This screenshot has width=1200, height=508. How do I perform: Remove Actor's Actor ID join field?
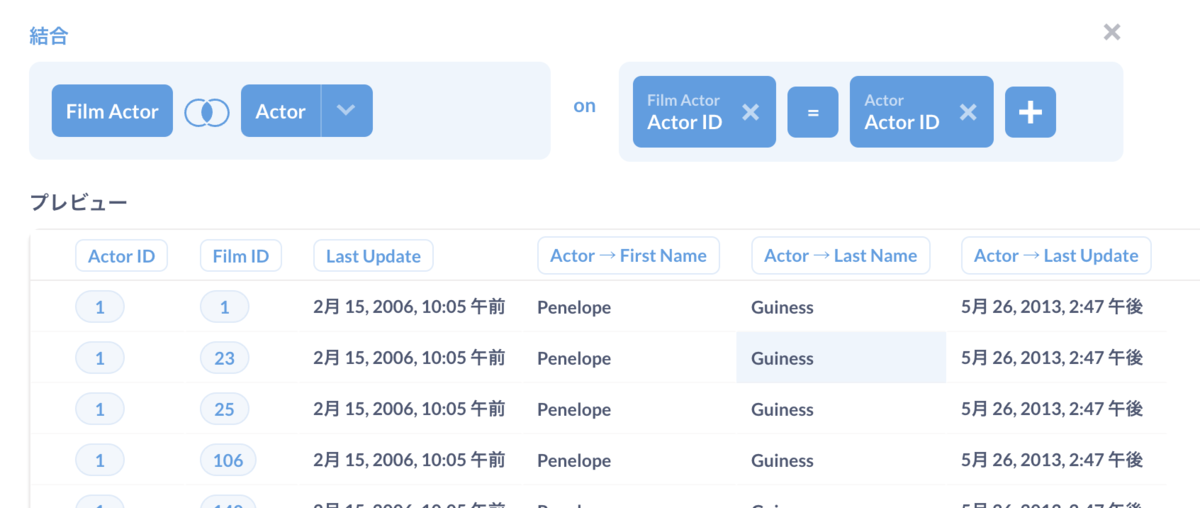967,112
